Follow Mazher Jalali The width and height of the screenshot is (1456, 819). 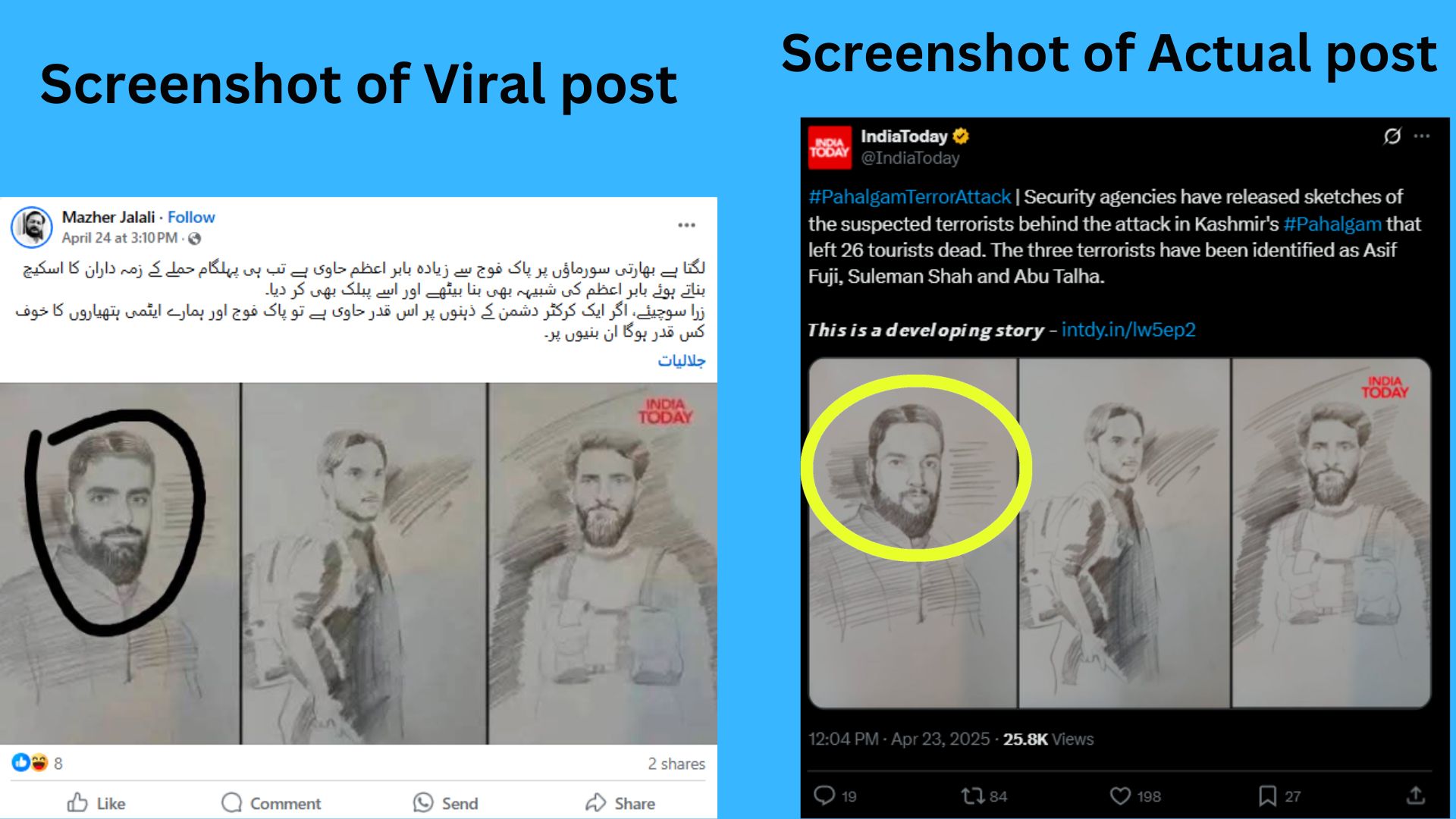[191, 217]
